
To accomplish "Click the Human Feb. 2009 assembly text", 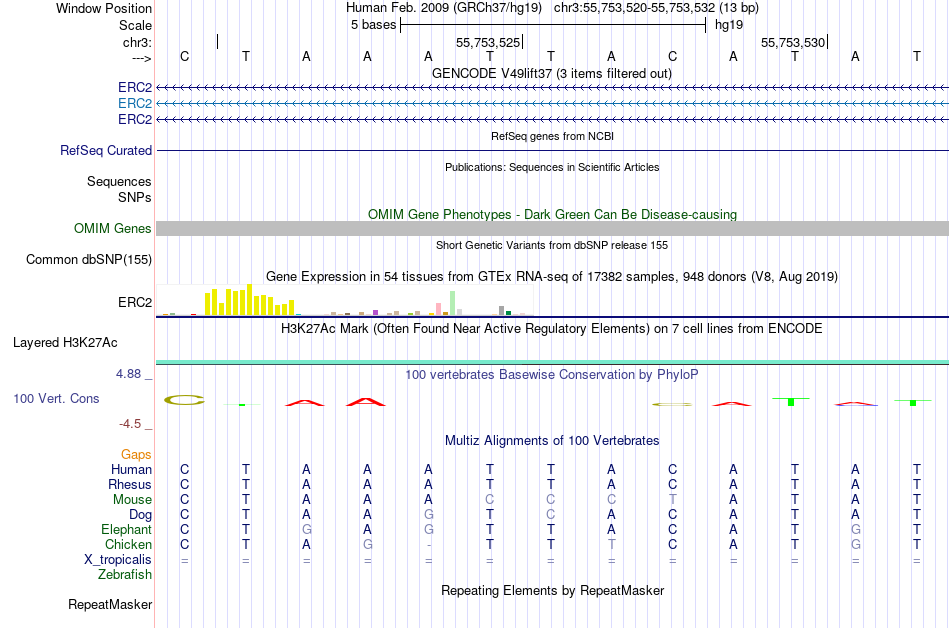I will [x=446, y=8].
